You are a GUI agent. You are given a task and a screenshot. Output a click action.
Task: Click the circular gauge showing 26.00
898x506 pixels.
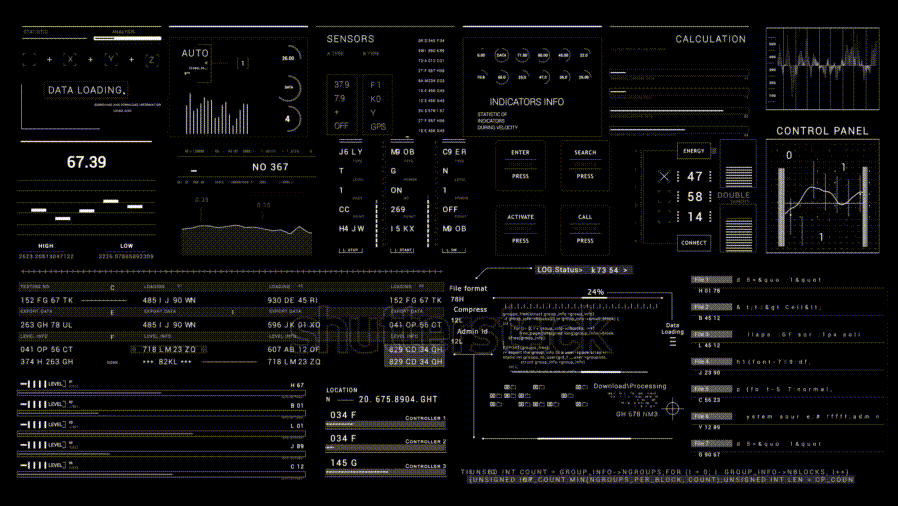(289, 58)
